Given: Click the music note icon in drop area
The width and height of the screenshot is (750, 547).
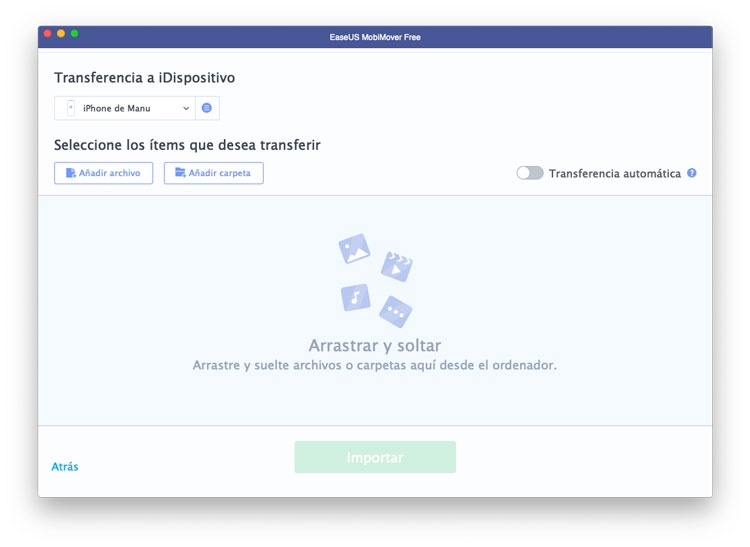Looking at the screenshot, I should click(355, 297).
